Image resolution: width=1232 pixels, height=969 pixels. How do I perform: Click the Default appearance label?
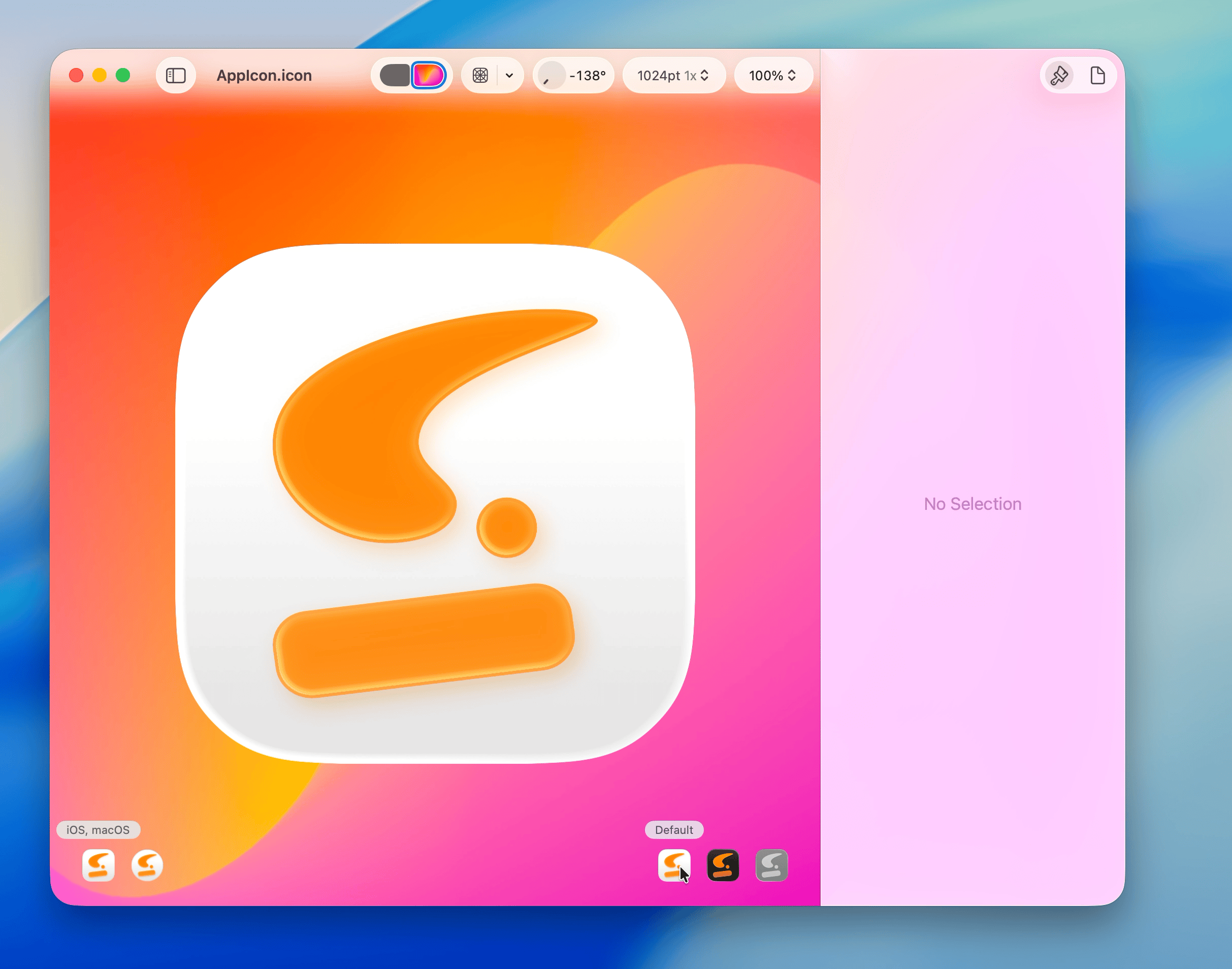[x=674, y=829]
